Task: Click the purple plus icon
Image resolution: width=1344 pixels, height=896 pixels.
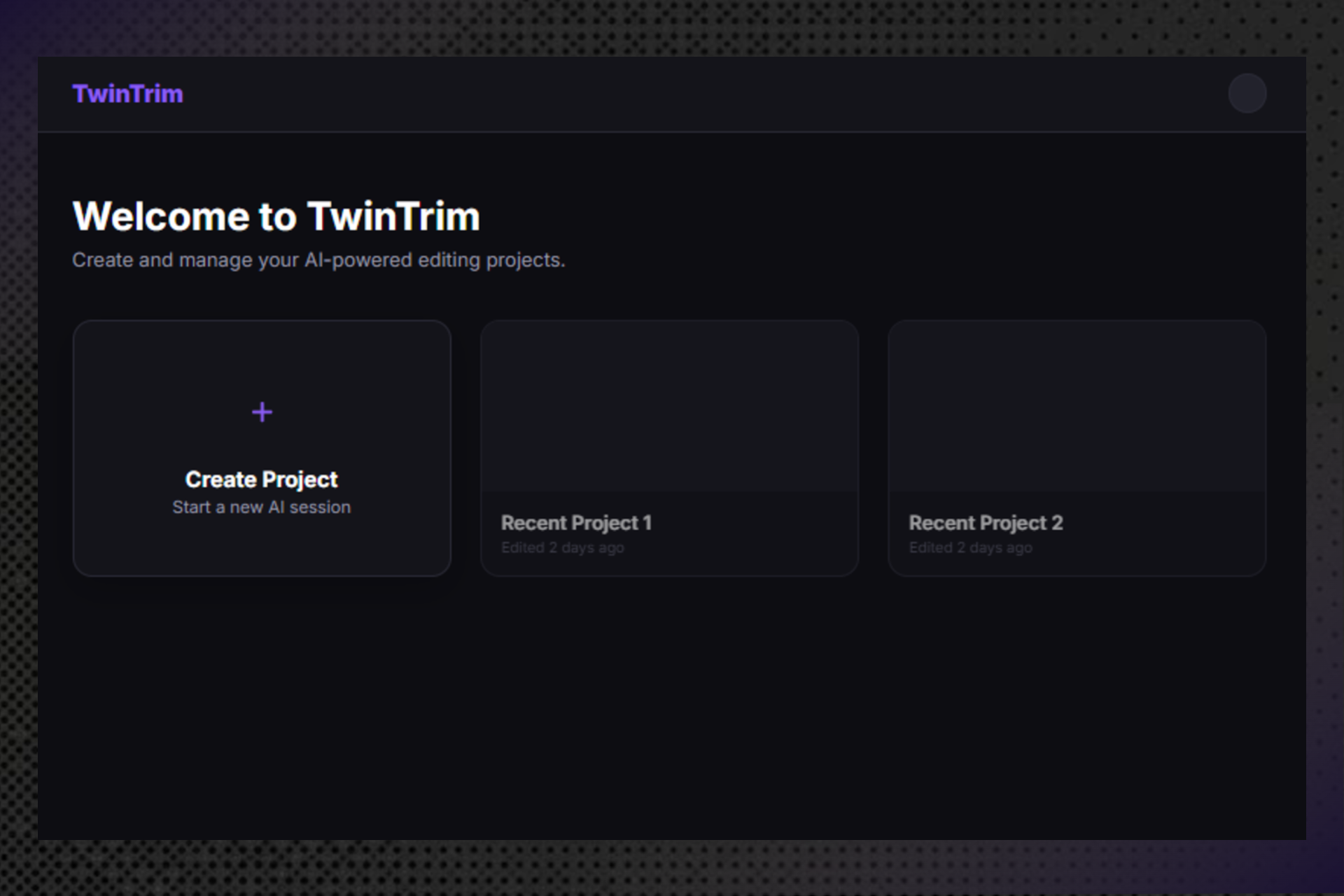Action: coord(262,412)
